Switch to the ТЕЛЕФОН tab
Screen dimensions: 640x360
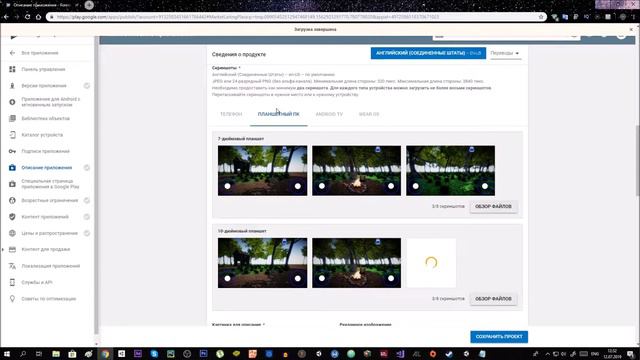pyautogui.click(x=231, y=114)
